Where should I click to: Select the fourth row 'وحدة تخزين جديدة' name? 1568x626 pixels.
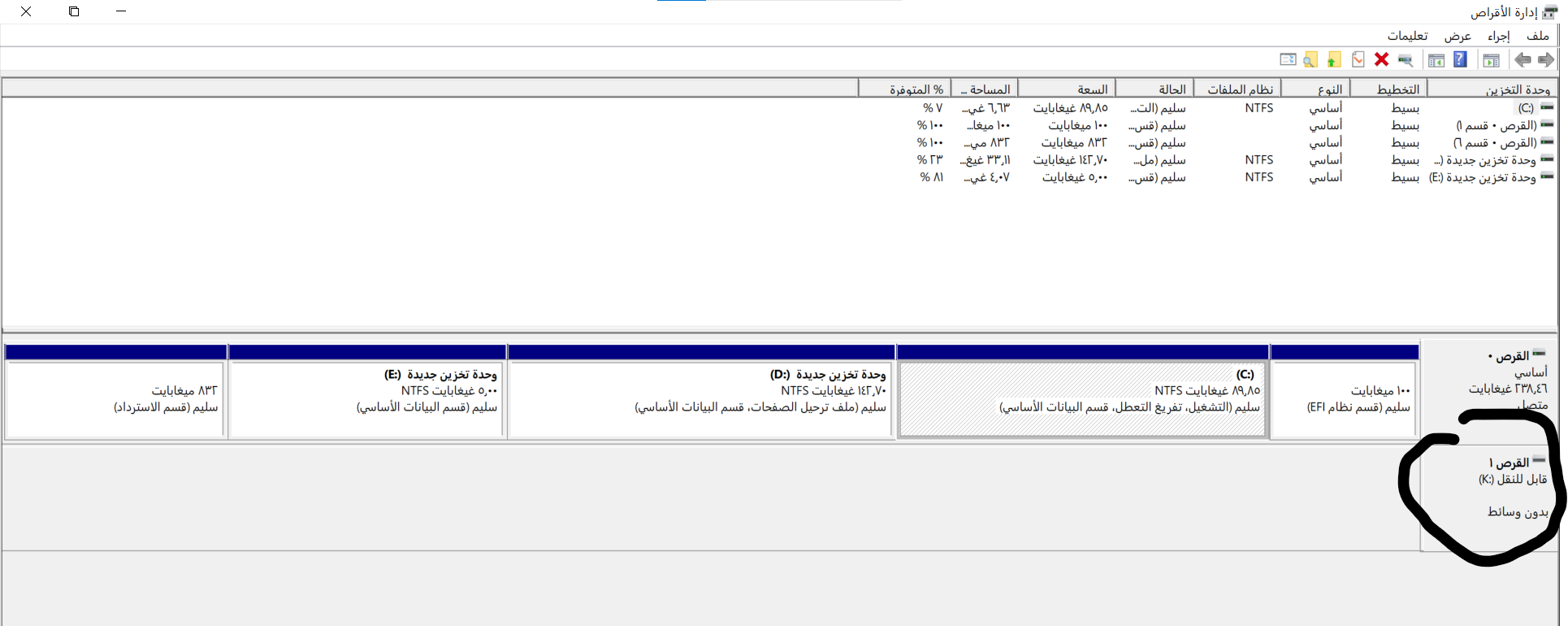(1485, 160)
